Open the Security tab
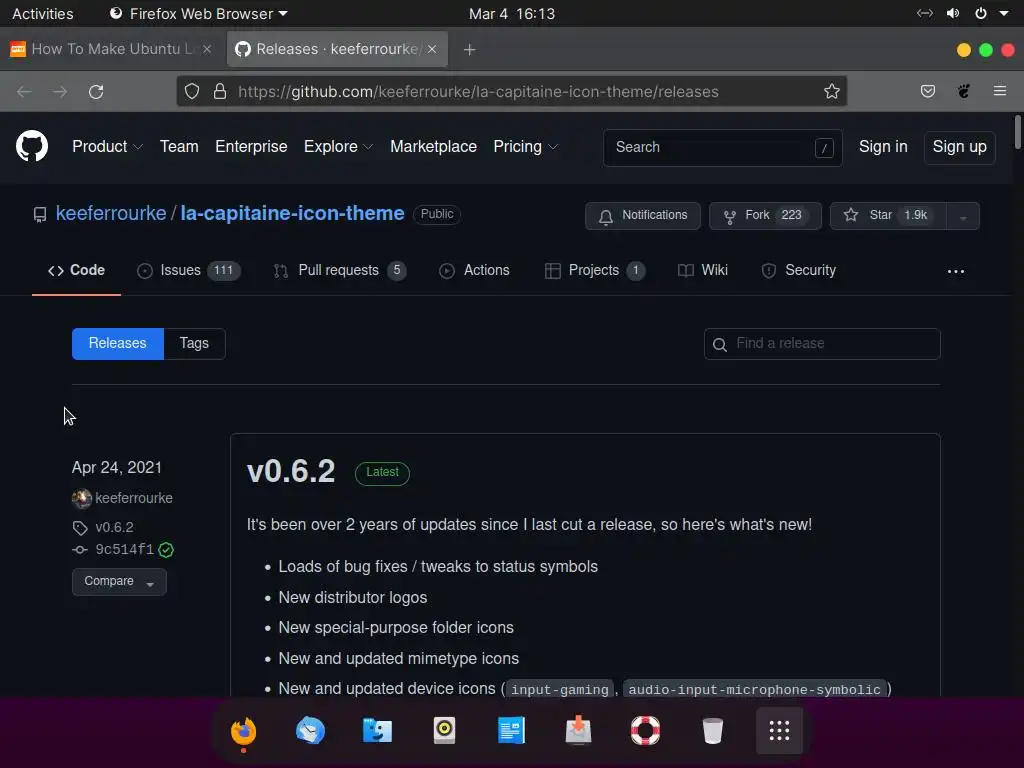1024x768 pixels. (x=799, y=270)
